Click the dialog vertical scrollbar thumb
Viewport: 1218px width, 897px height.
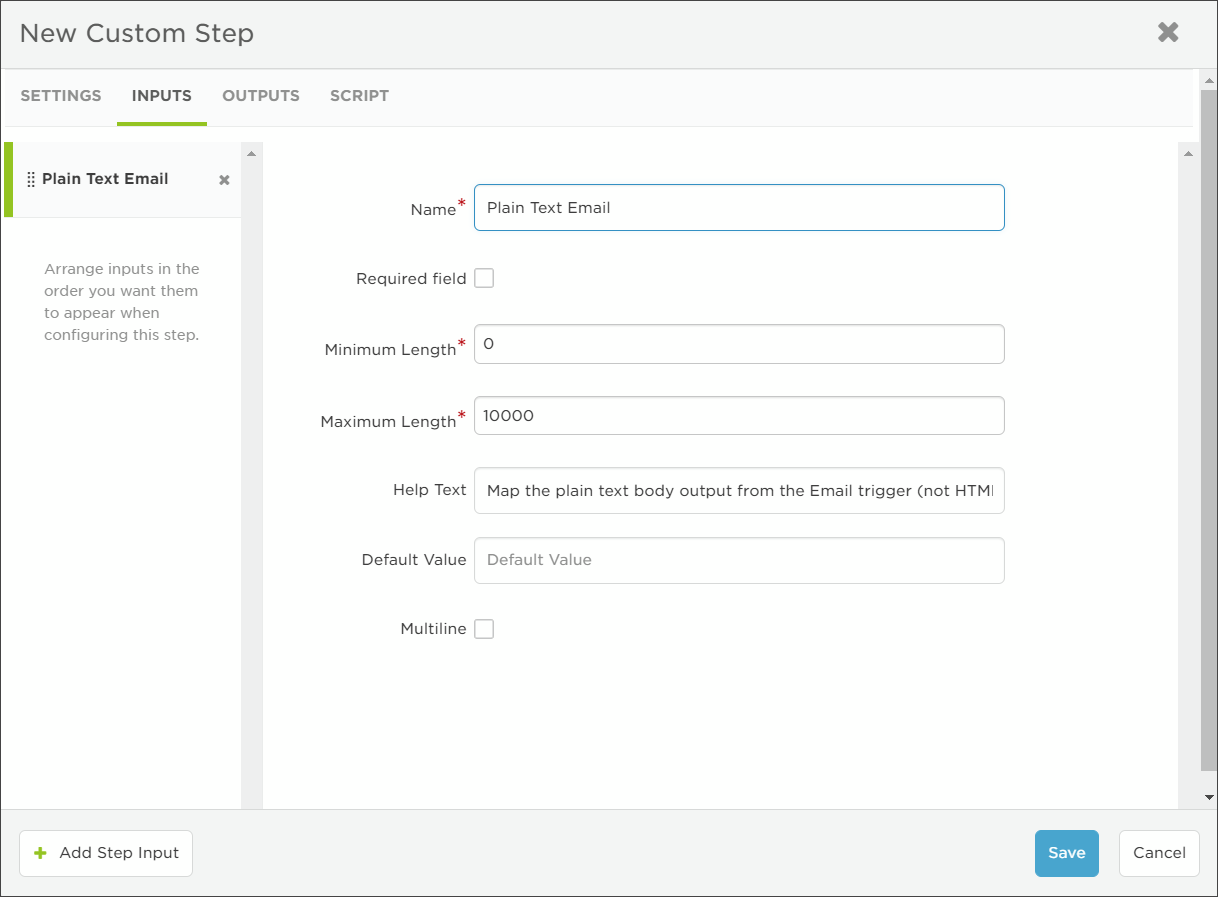pos(1209,430)
